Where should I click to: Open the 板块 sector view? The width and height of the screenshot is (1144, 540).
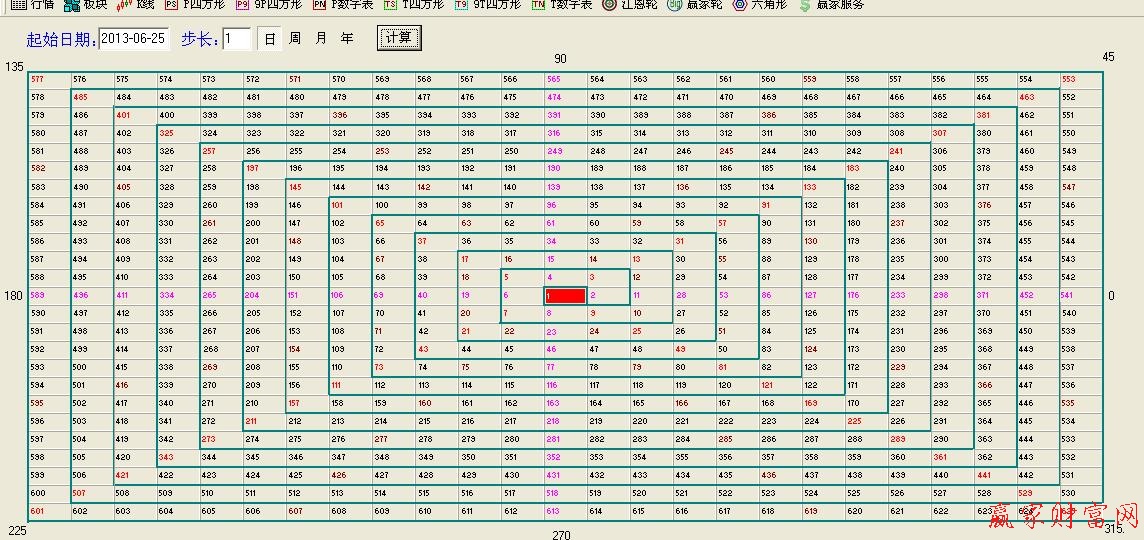pos(85,5)
